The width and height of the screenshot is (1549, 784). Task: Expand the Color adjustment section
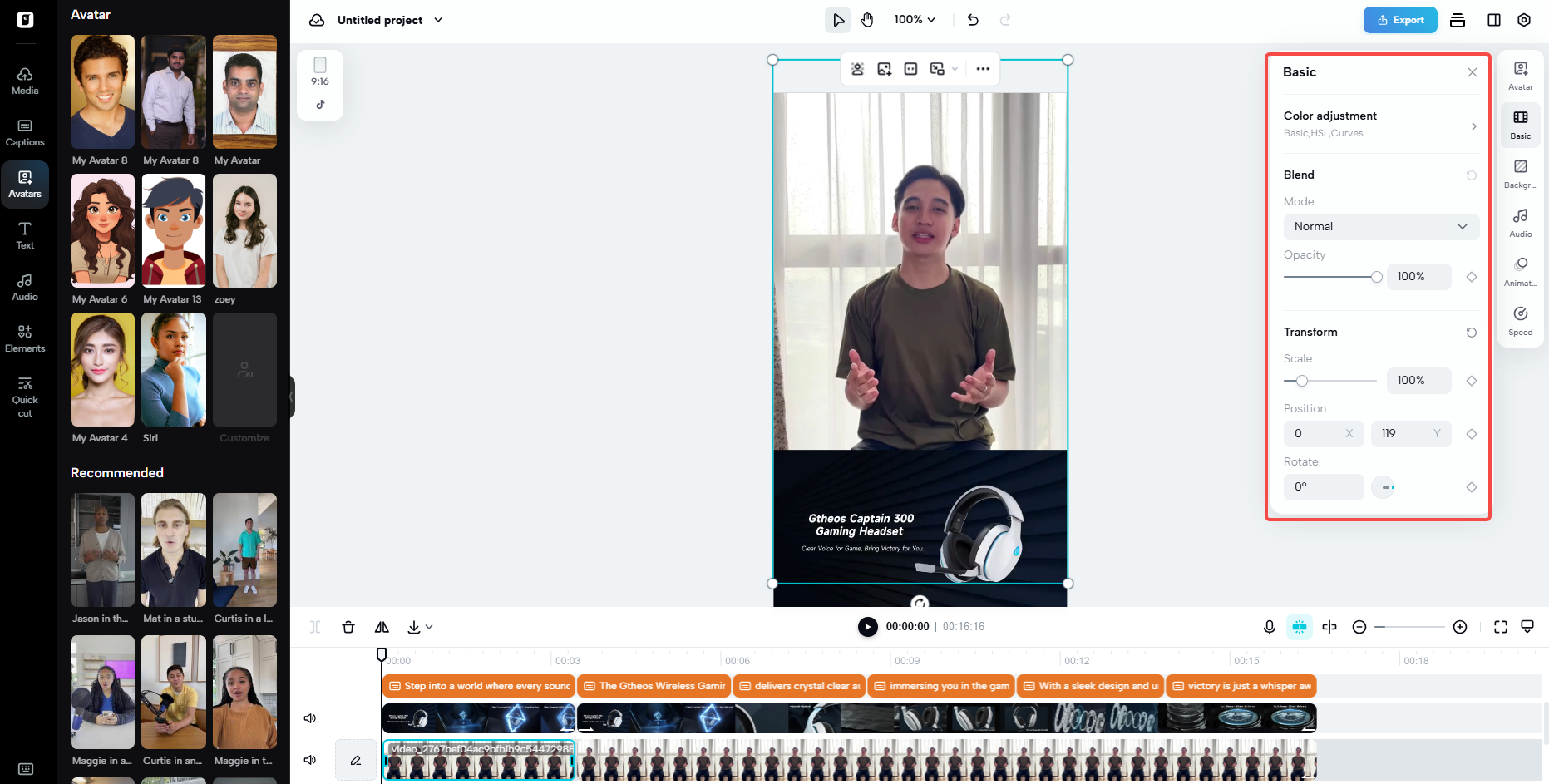pos(1381,124)
